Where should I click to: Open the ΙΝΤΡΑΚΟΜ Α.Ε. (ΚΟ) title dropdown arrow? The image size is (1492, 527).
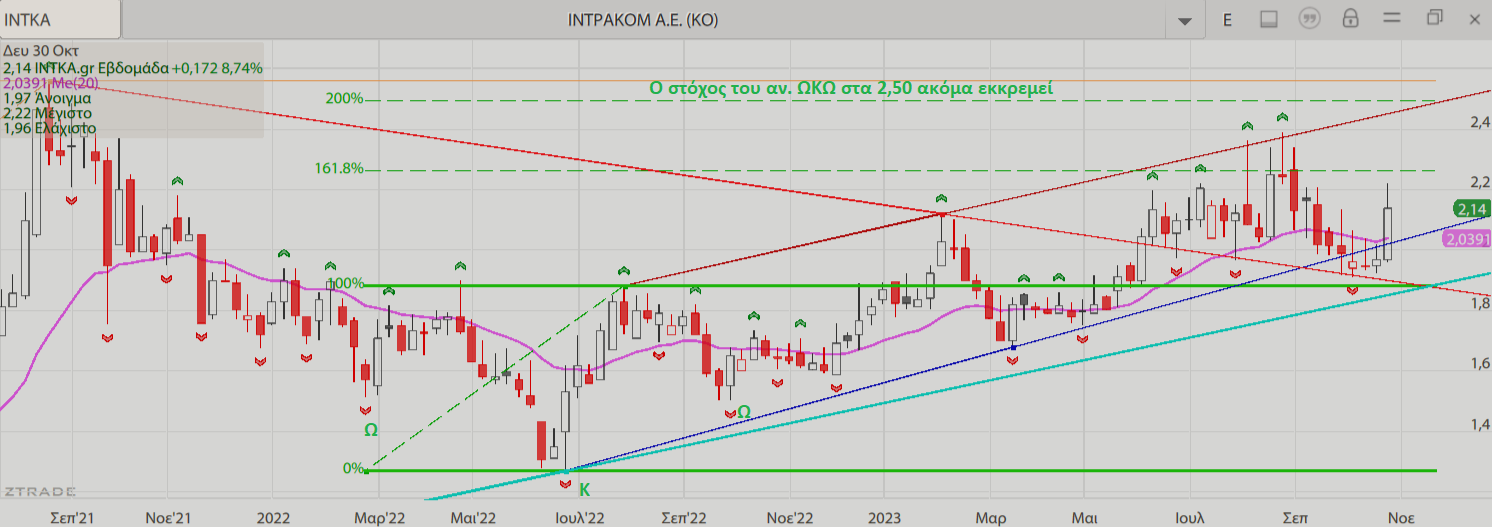[x=1186, y=20]
